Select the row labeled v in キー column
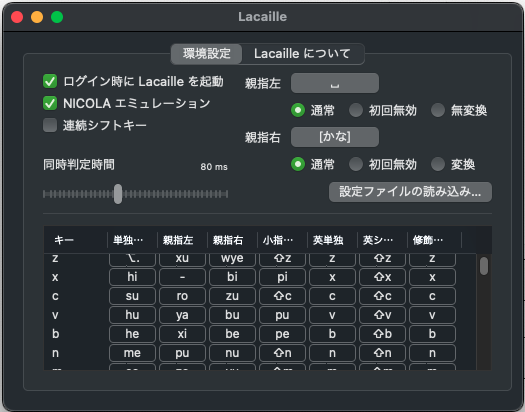The height and width of the screenshot is (412, 525). point(55,315)
